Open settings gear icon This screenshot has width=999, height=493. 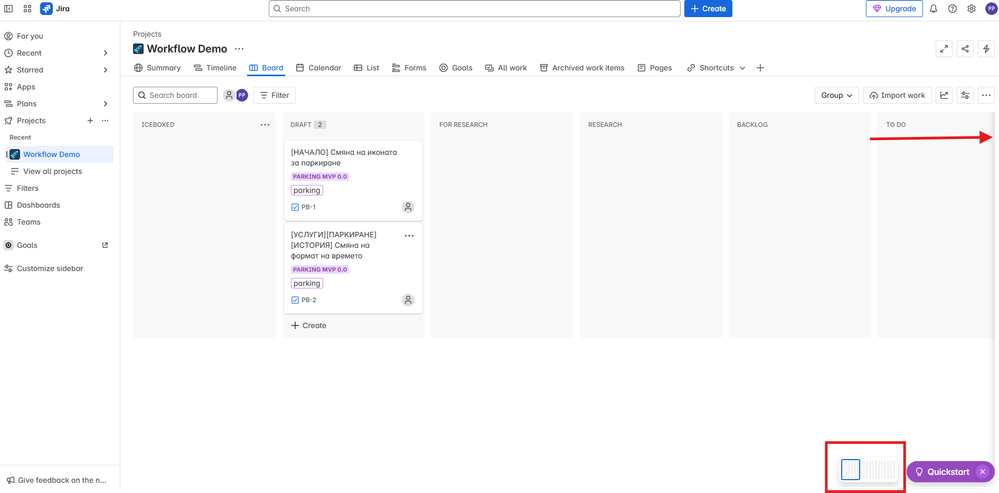pos(972,9)
